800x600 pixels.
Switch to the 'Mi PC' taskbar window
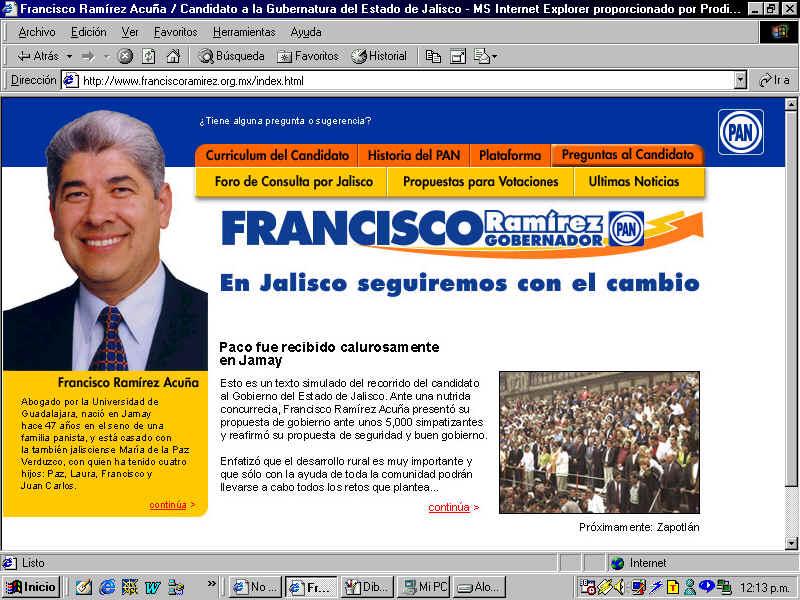tap(423, 587)
